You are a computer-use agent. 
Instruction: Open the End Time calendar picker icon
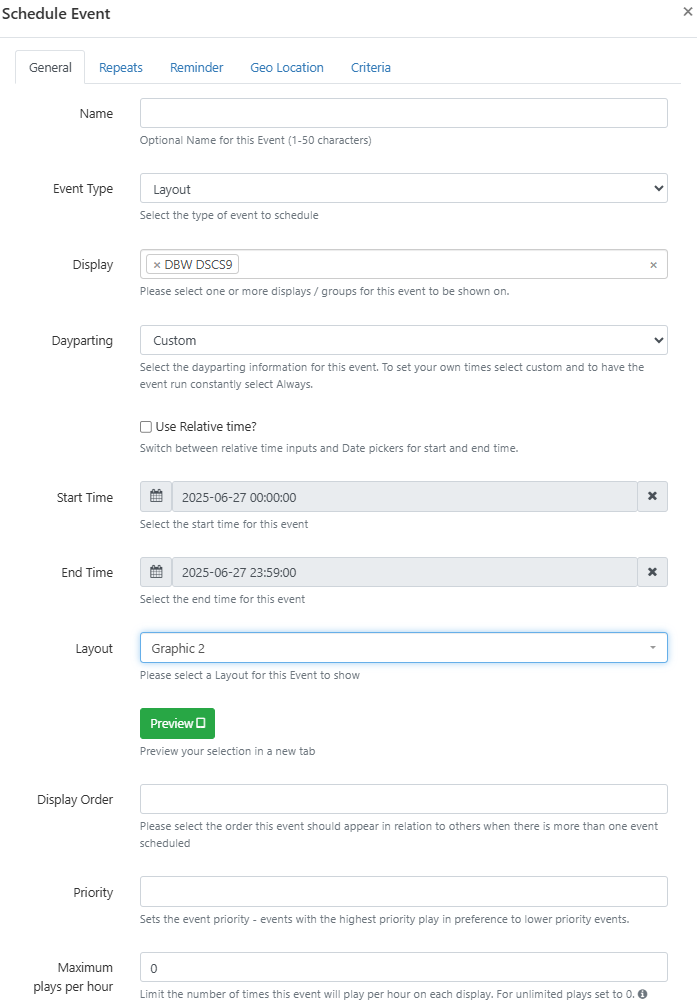(156, 572)
